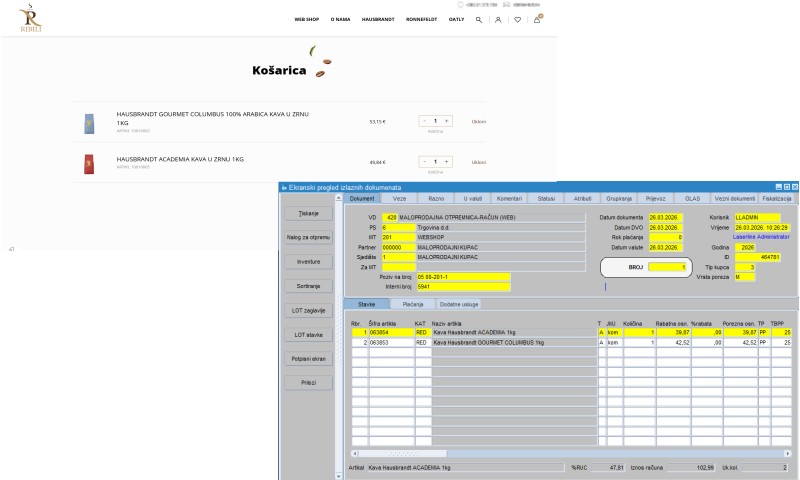Open Hausbrandt Gourmet Columbus product title link
Viewport: 800px width, 480px height.
pyautogui.click(x=212, y=118)
